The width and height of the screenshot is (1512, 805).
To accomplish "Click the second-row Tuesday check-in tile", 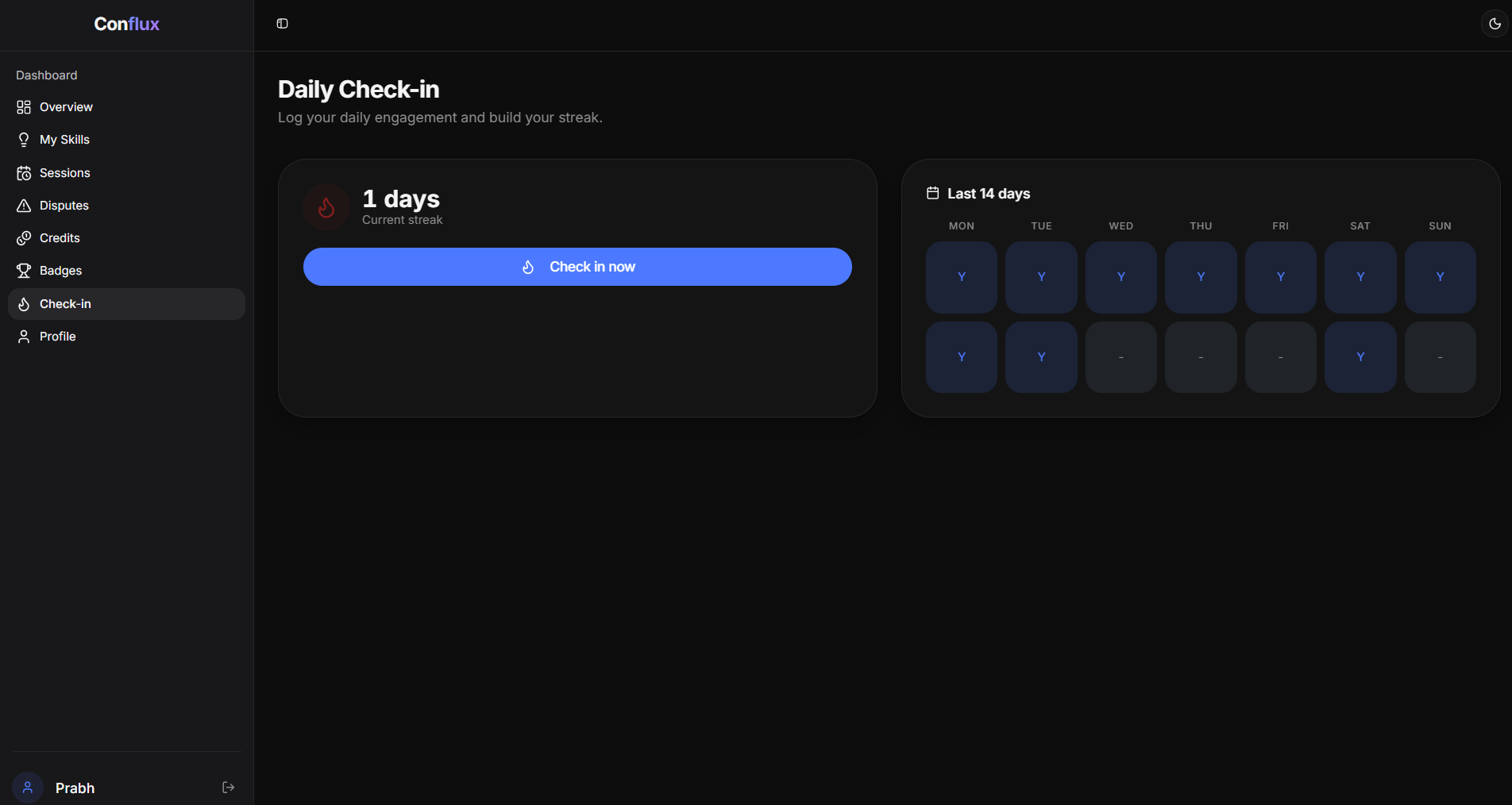I will 1041,357.
